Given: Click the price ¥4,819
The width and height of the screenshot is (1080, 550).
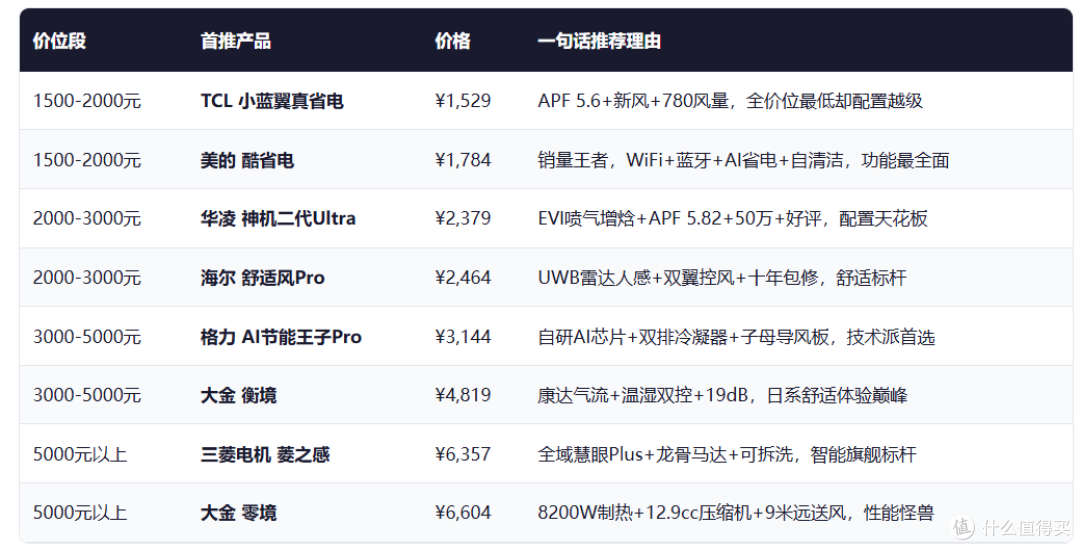Looking at the screenshot, I should [463, 396].
